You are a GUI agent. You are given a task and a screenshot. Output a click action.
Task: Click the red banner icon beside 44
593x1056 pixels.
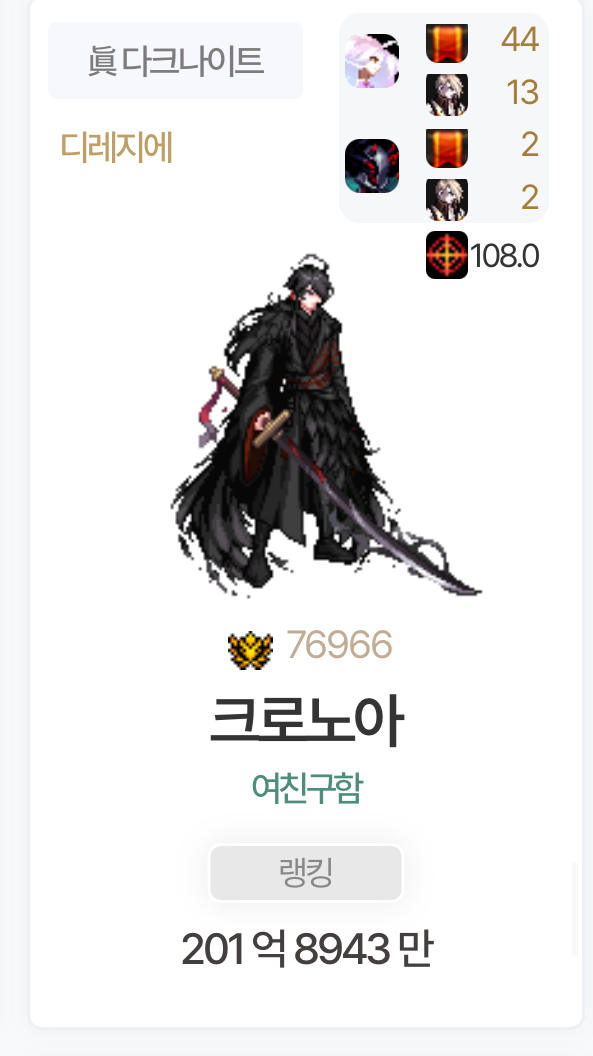[x=447, y=42]
